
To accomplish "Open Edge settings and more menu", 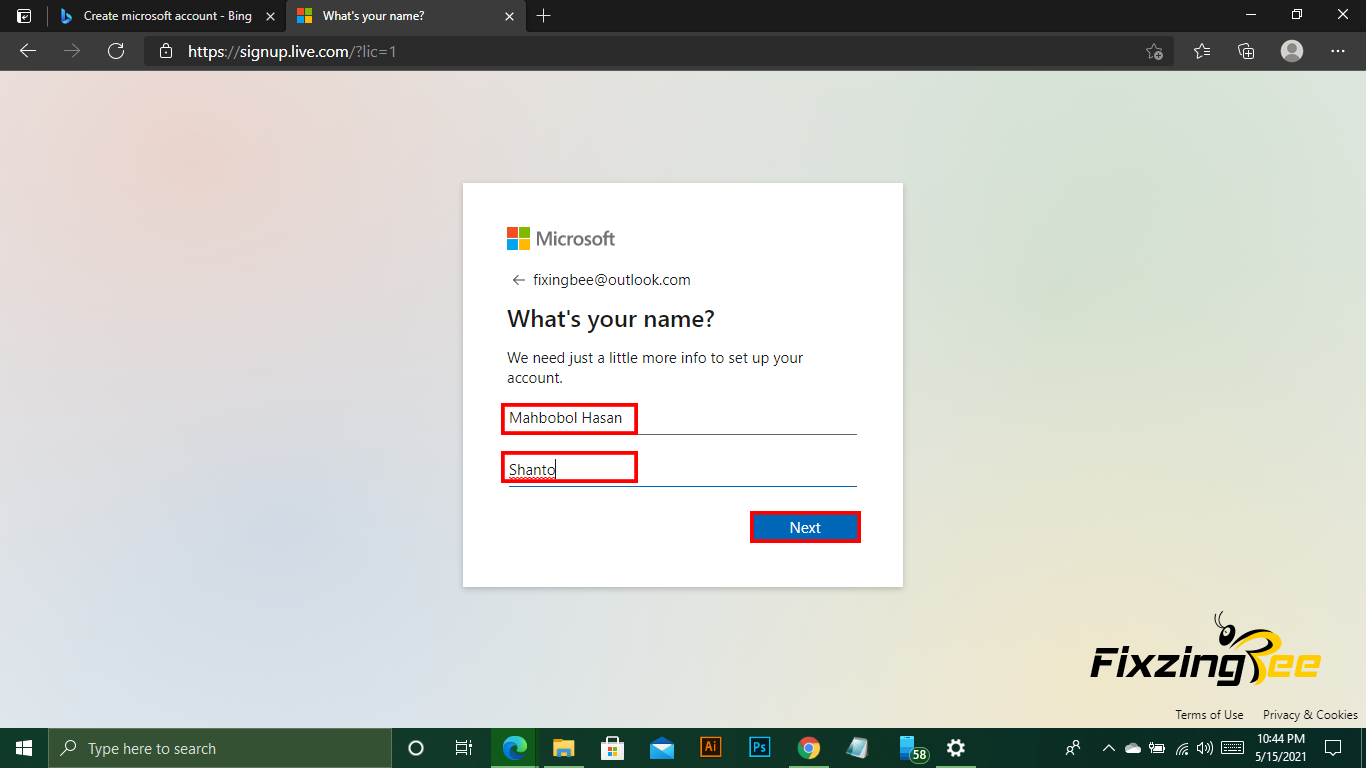I will tap(1338, 51).
